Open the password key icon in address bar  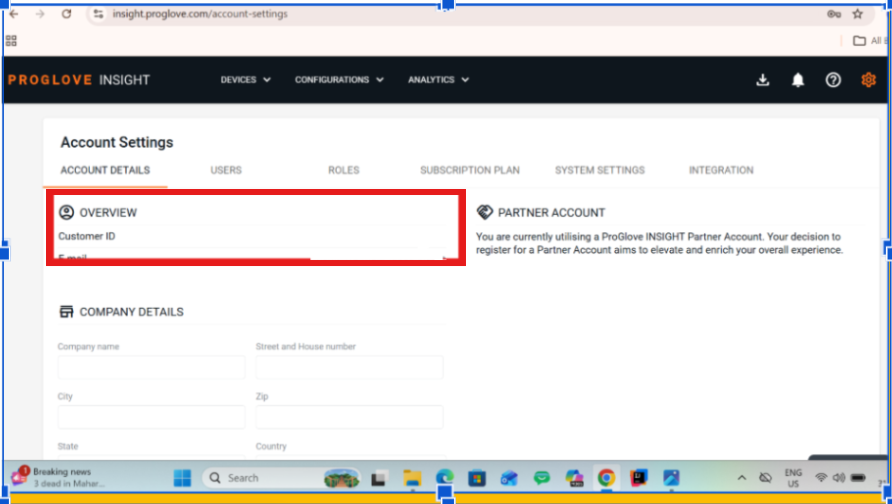click(x=834, y=14)
